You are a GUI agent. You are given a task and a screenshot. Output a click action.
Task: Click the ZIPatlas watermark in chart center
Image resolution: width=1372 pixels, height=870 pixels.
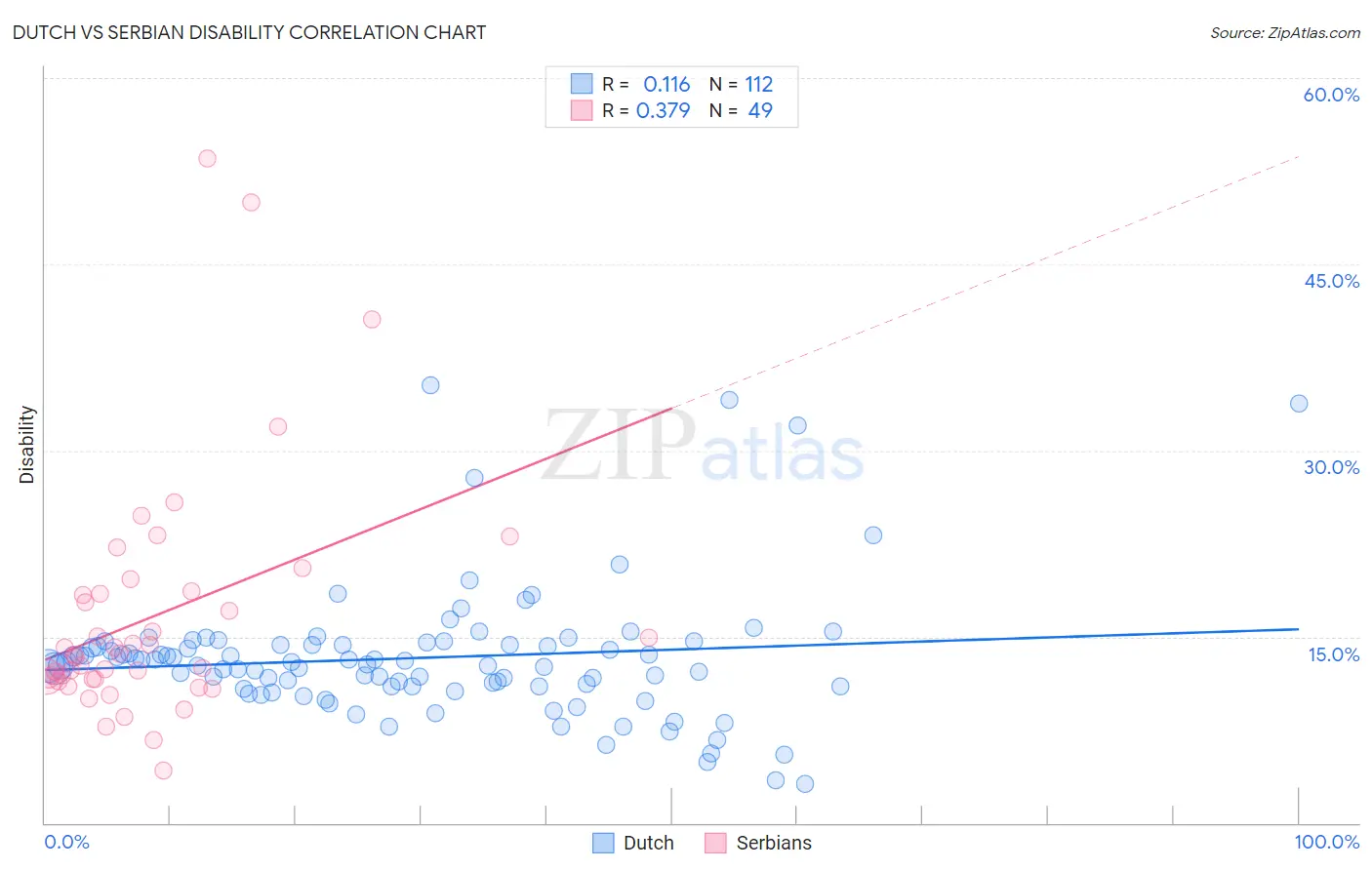click(x=703, y=446)
